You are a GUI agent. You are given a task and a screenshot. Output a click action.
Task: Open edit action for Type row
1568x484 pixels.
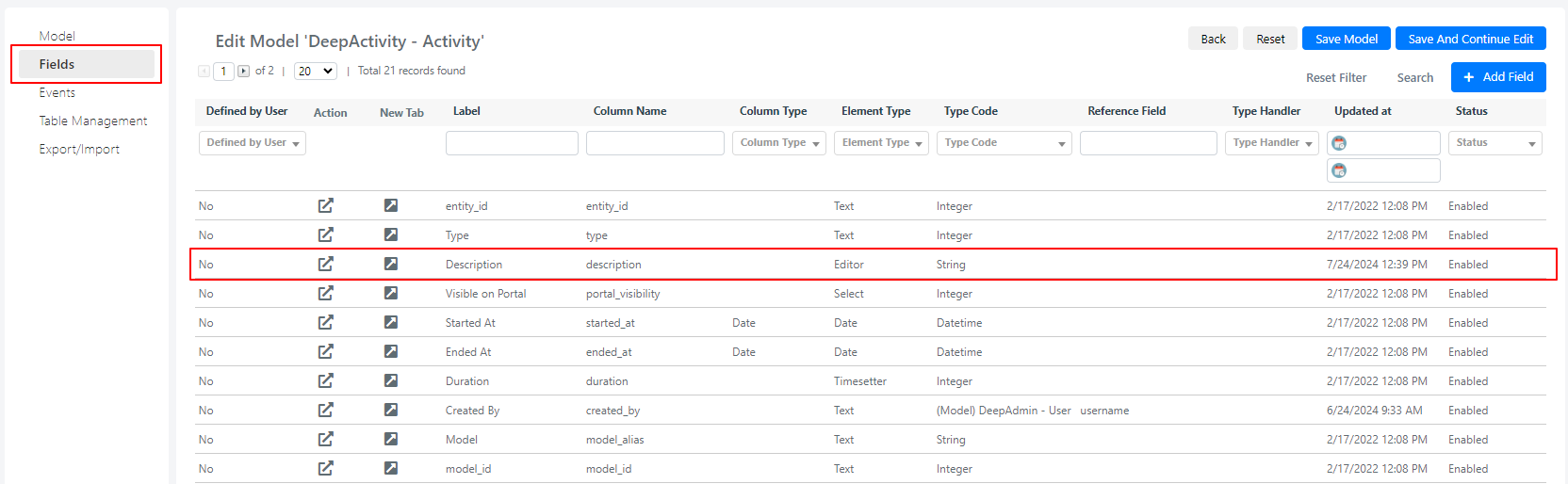326,234
